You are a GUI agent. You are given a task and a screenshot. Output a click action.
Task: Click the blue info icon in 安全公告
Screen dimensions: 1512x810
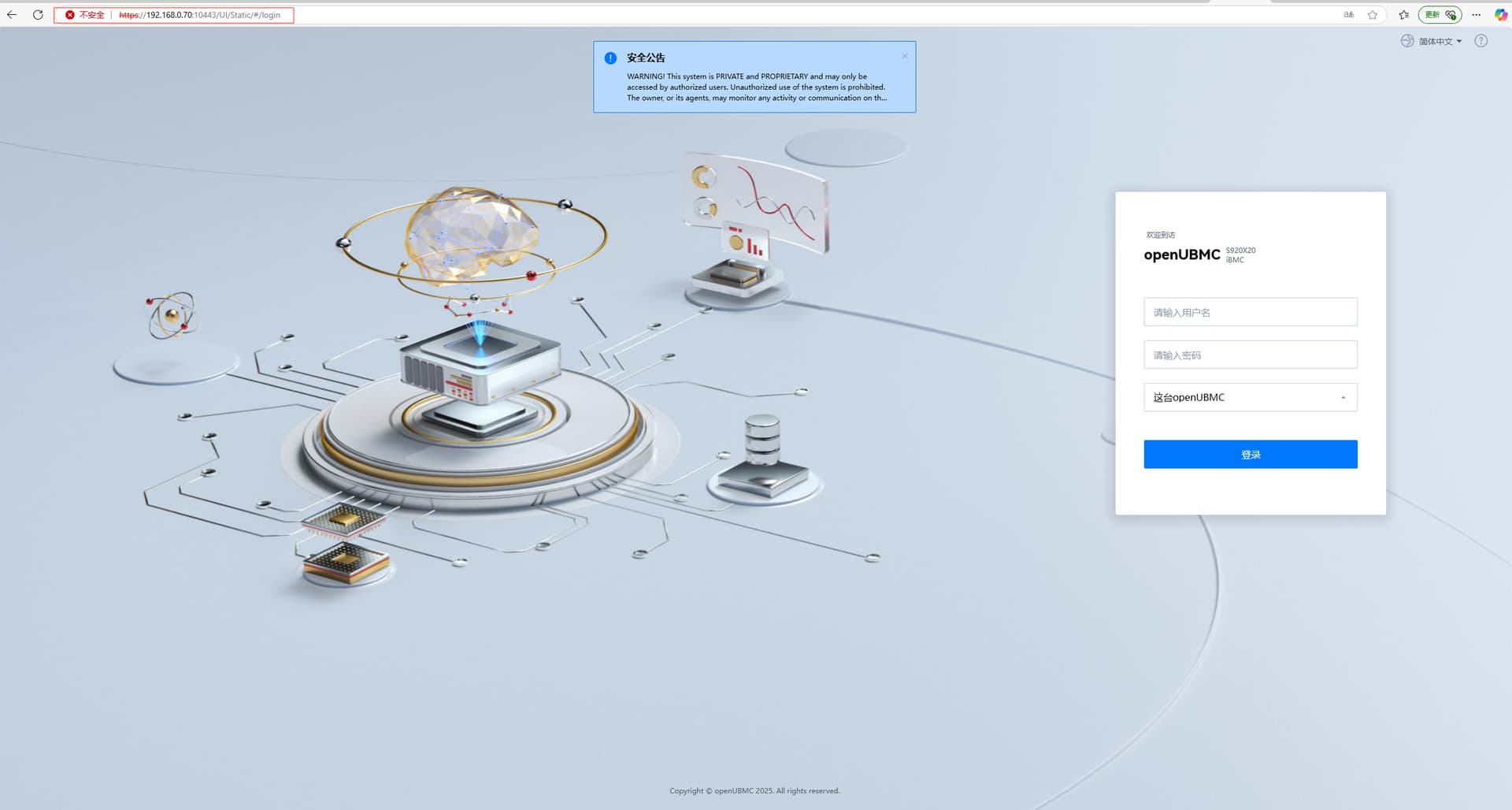tap(610, 58)
